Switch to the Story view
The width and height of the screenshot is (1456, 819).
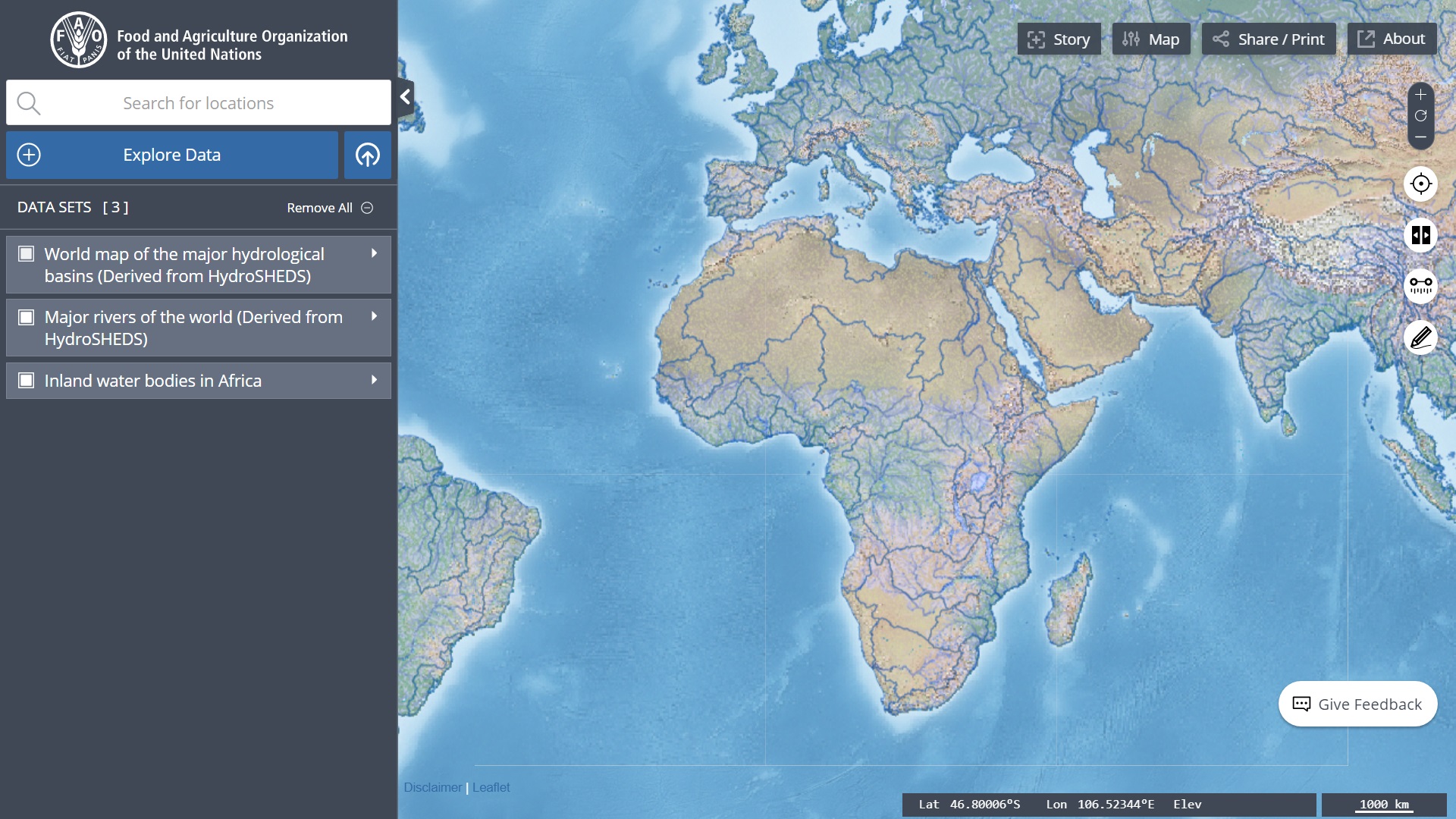(x=1059, y=39)
